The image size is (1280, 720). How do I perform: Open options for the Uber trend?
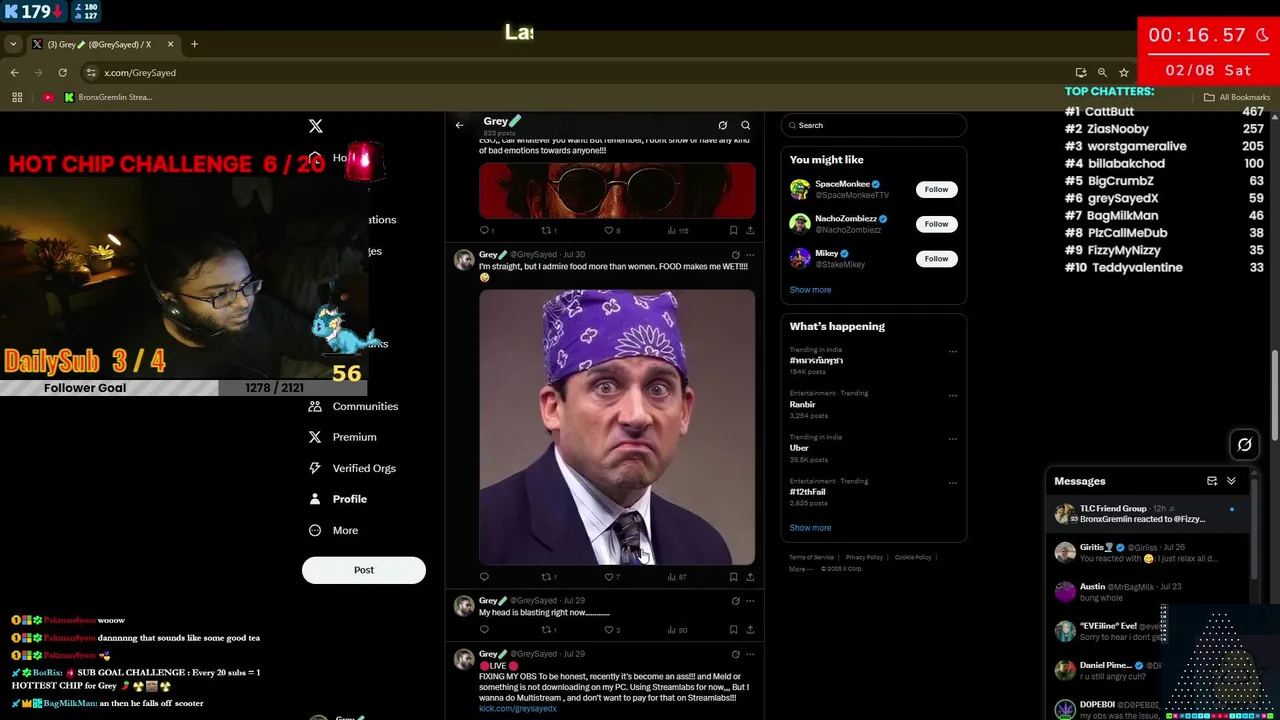[x=952, y=439]
